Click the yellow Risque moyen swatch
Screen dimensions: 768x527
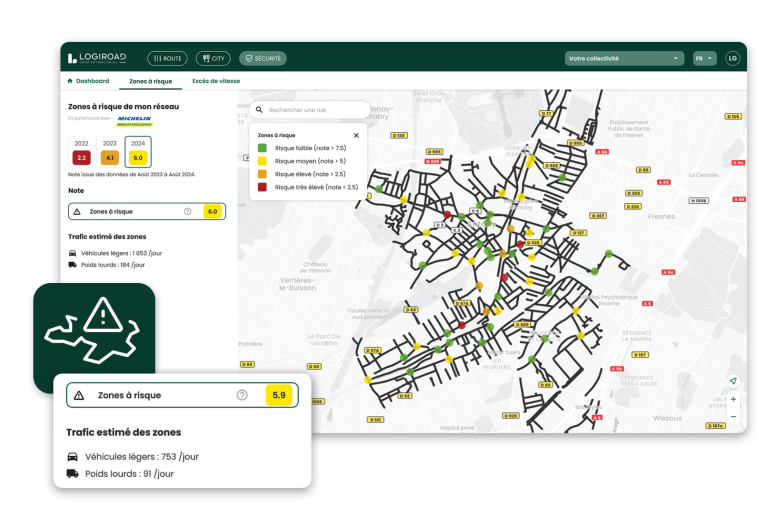[x=262, y=161]
